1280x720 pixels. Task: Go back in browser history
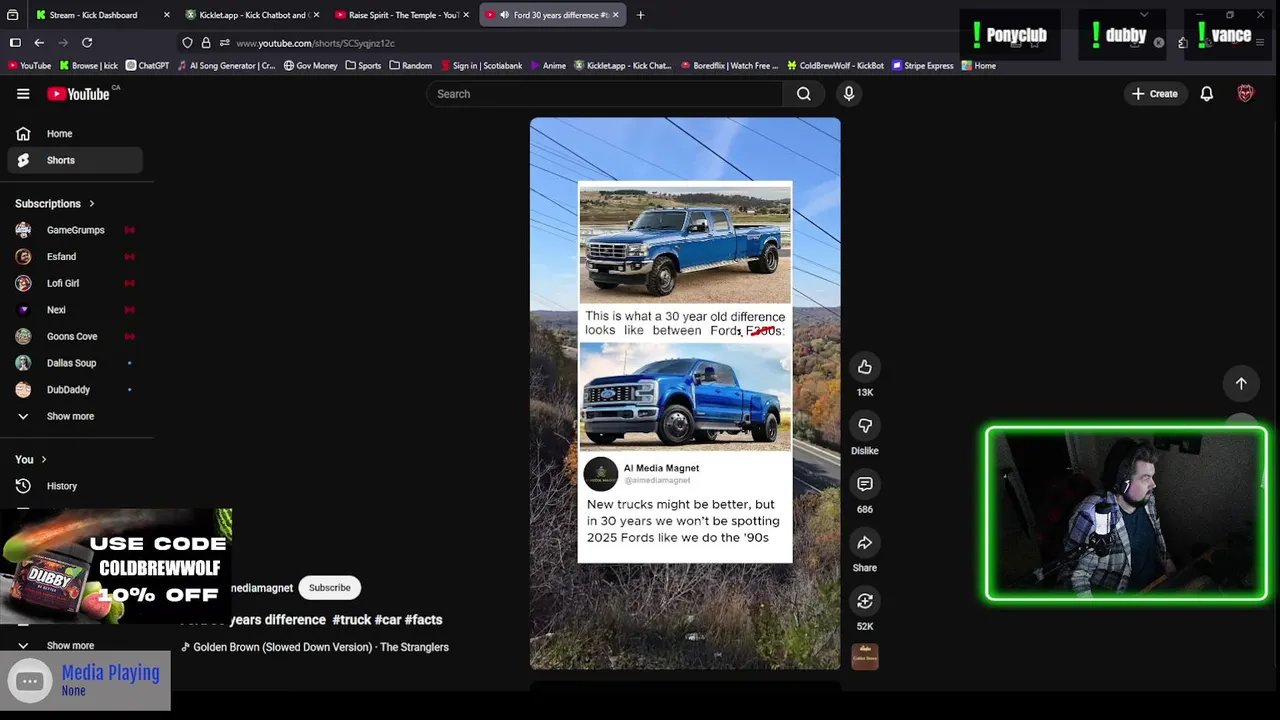coord(39,43)
